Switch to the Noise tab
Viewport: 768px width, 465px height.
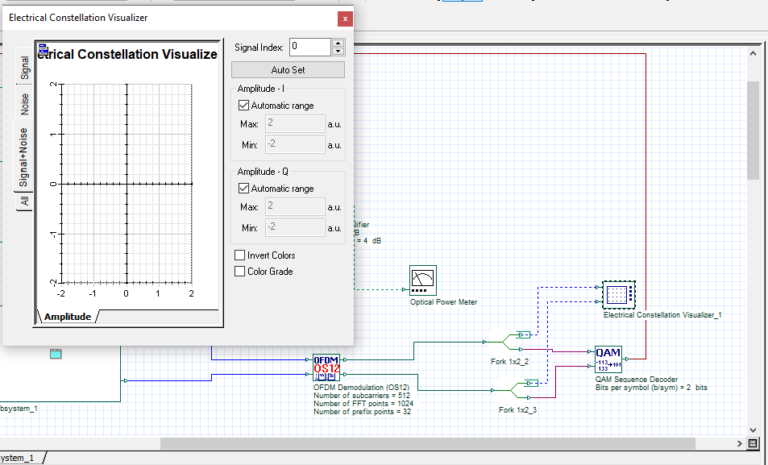[x=24, y=104]
